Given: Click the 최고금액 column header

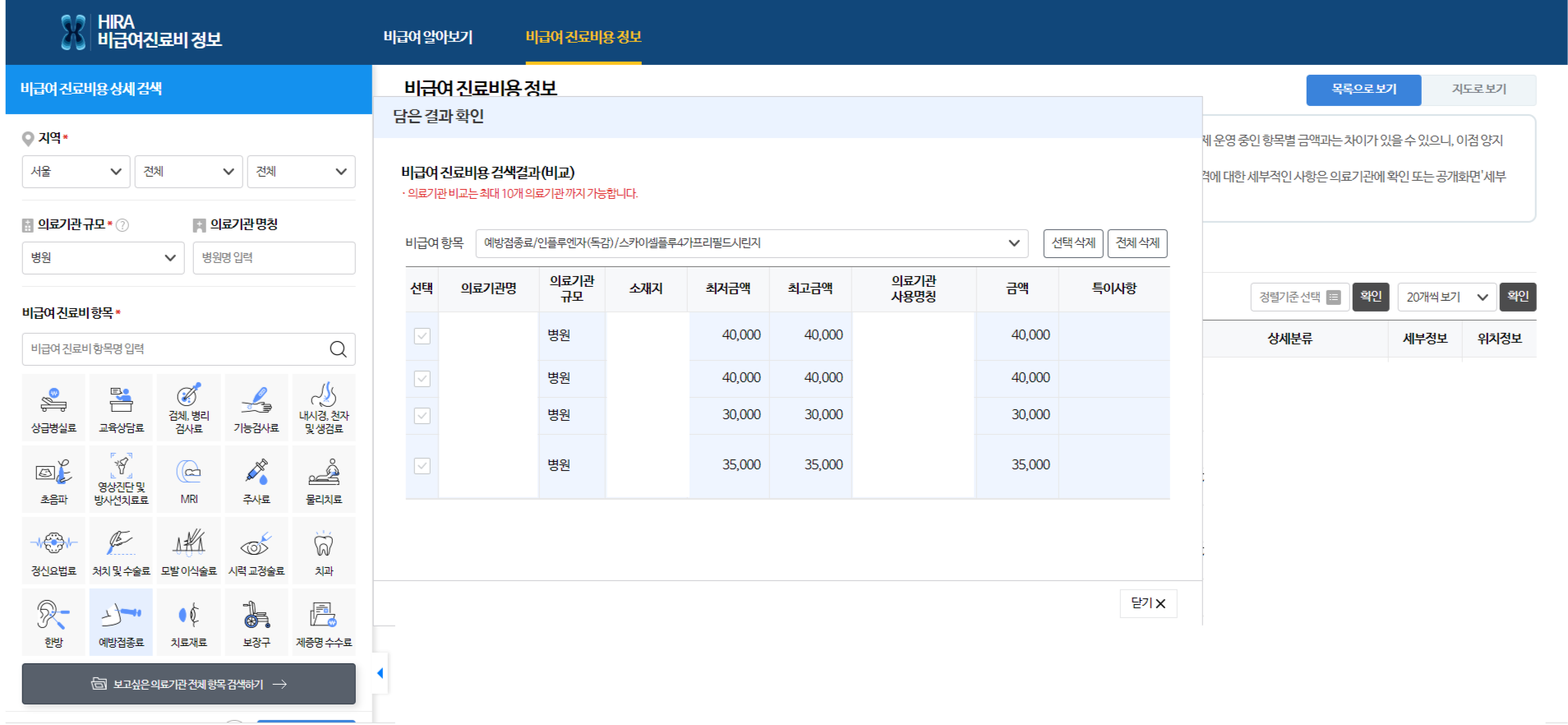Looking at the screenshot, I should point(810,289).
